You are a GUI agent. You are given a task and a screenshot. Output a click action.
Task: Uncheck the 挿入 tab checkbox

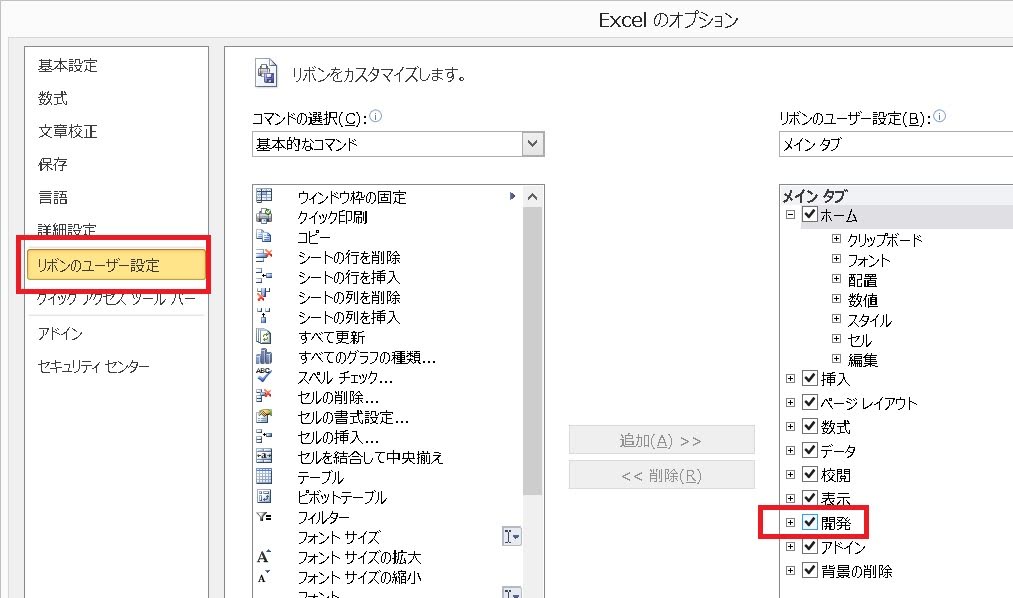pyautogui.click(x=809, y=378)
